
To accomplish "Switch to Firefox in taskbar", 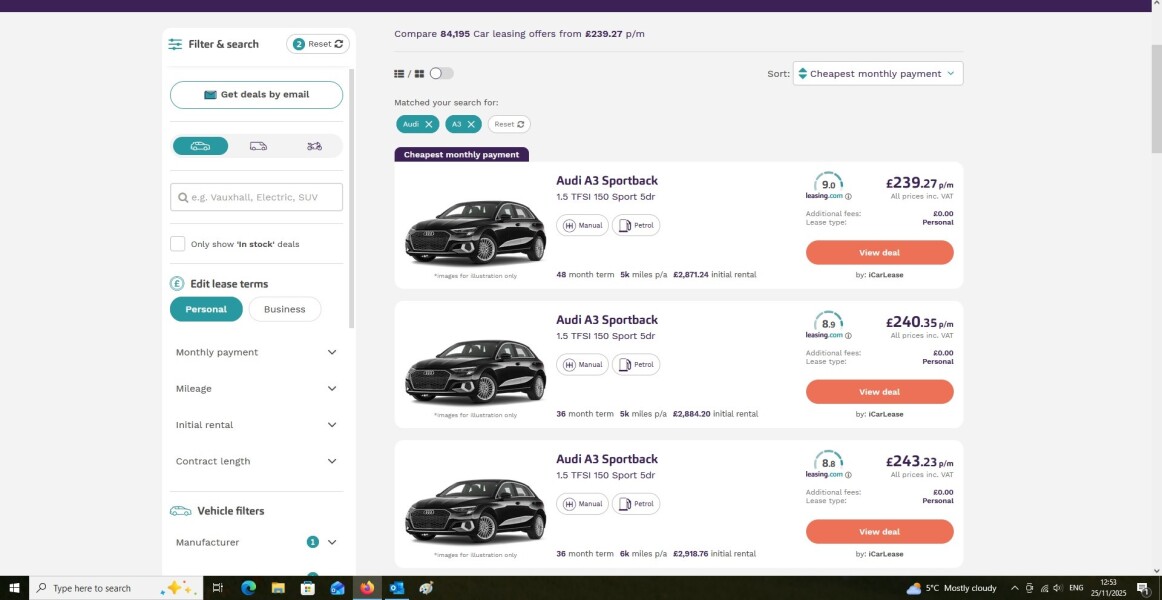I will click(367, 588).
